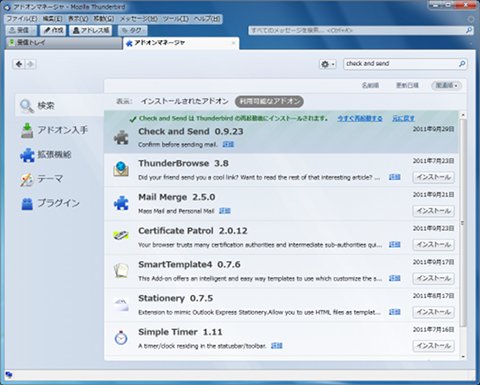Screen dimensions: 480x385
Task: Show installed add-ons (インストールされたアドオン)
Action: (184, 101)
